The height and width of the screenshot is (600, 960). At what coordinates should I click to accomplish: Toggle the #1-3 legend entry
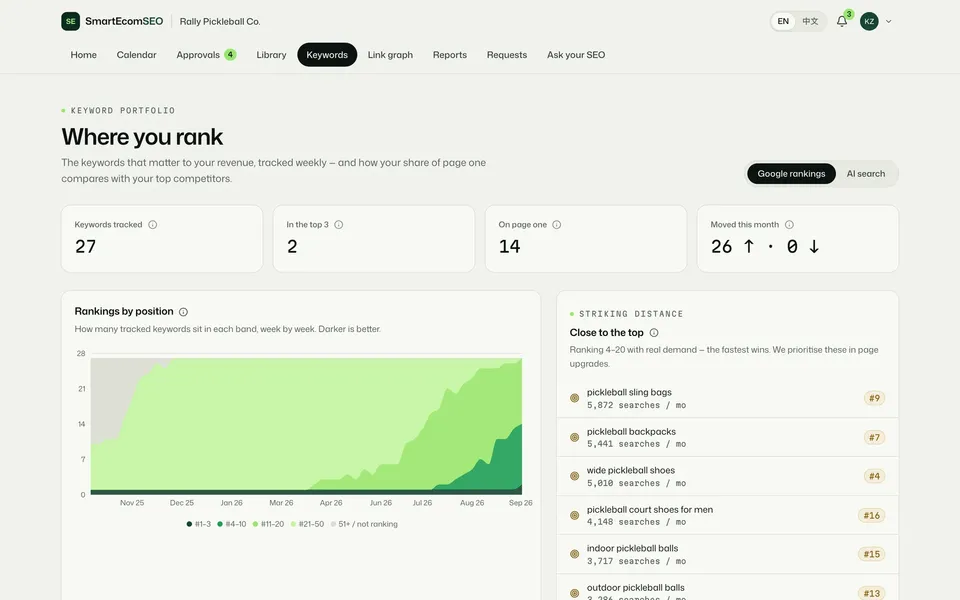[198, 524]
